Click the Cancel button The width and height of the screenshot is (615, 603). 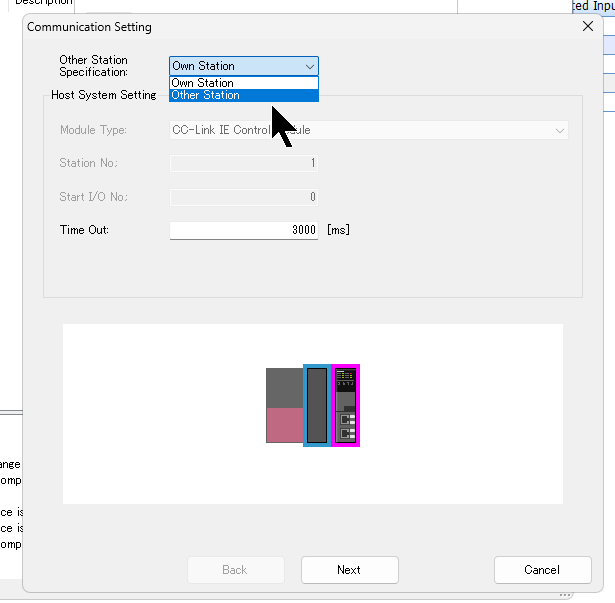coord(542,570)
